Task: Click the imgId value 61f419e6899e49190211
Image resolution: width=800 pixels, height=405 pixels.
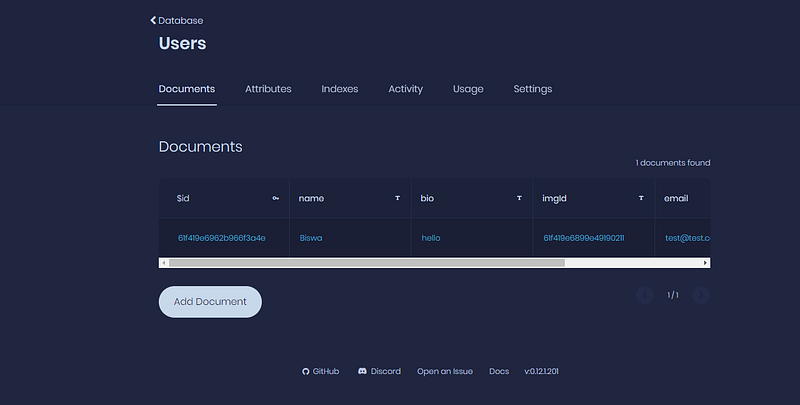Action: [584, 238]
